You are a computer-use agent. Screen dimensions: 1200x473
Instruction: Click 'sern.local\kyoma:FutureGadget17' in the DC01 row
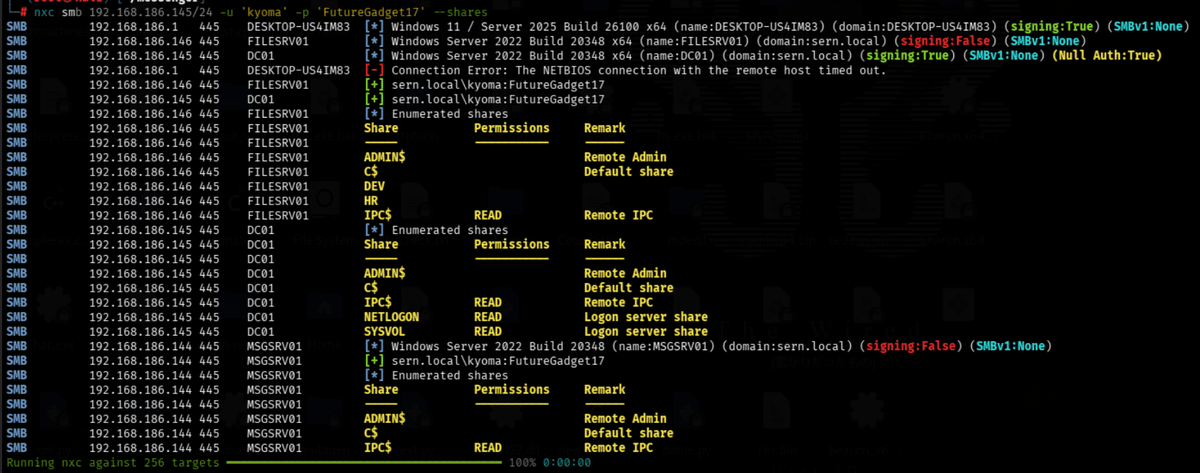[x=498, y=101]
